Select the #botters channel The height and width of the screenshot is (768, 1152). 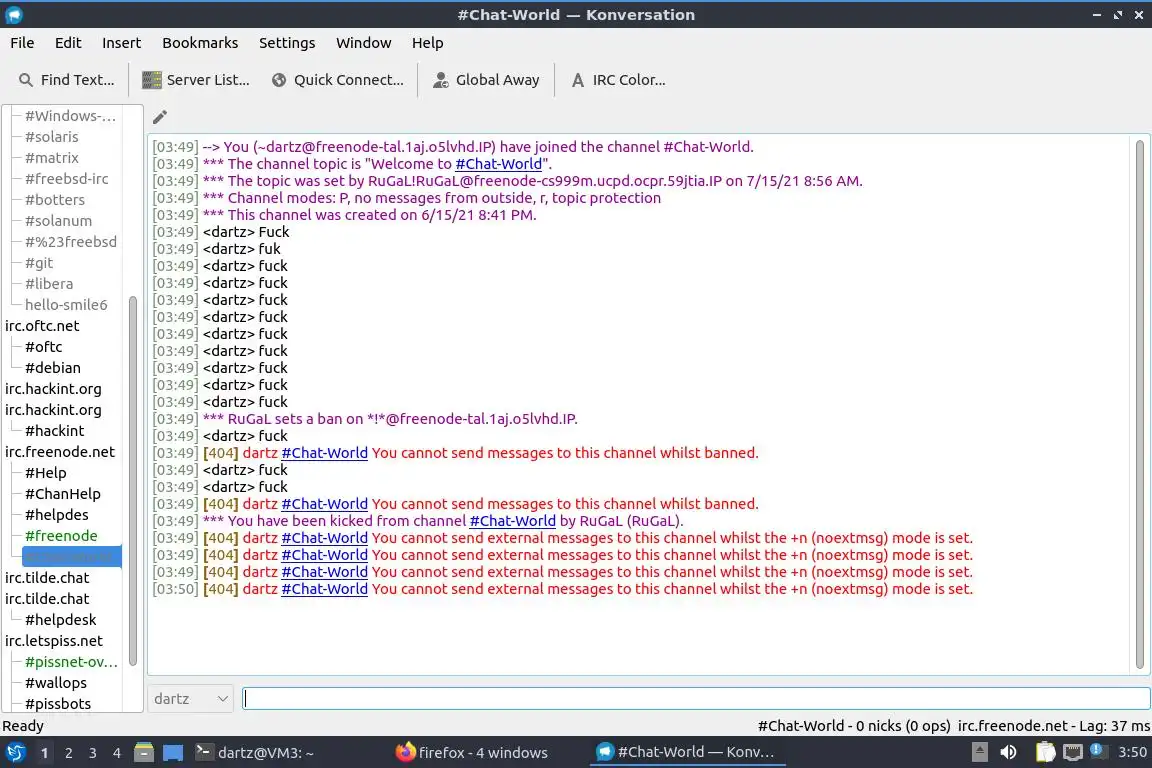tap(54, 200)
